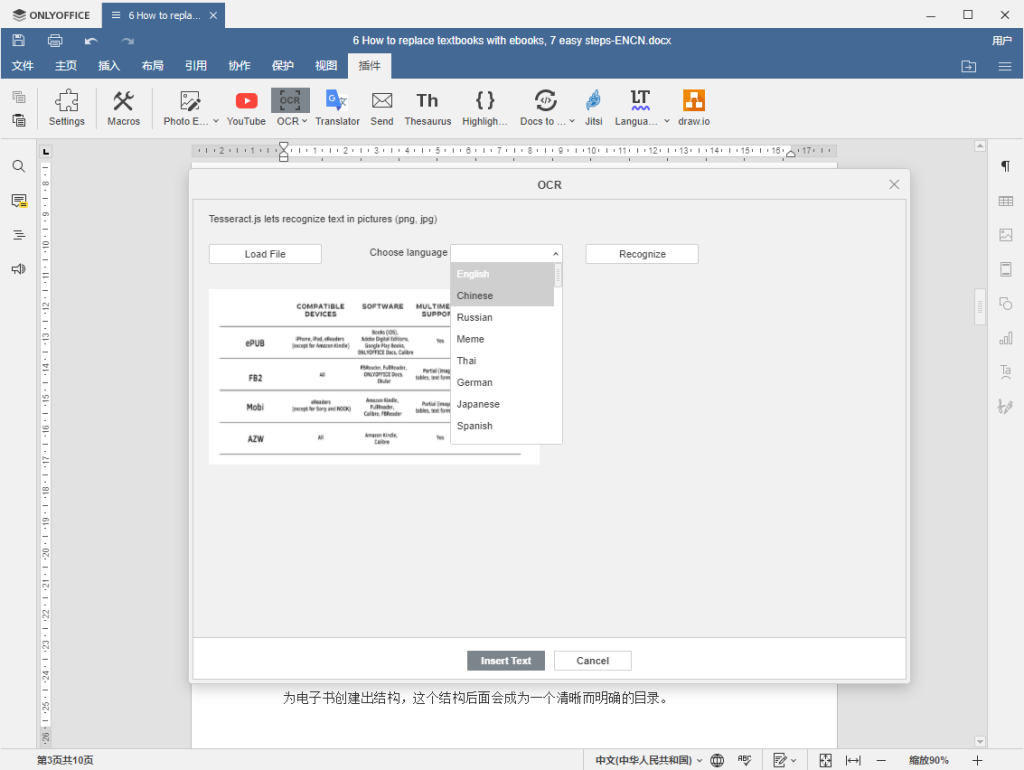The image size is (1024, 770).
Task: Click the loaded table image preview
Action: pyautogui.click(x=330, y=377)
